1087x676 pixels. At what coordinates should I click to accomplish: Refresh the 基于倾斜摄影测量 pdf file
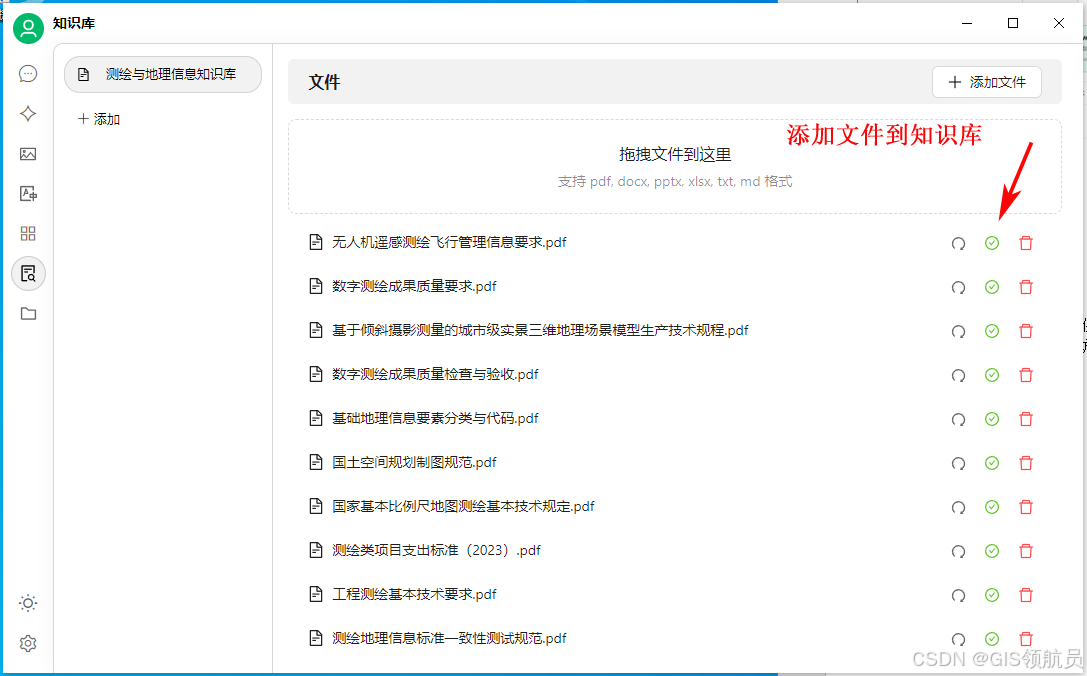tap(958, 331)
